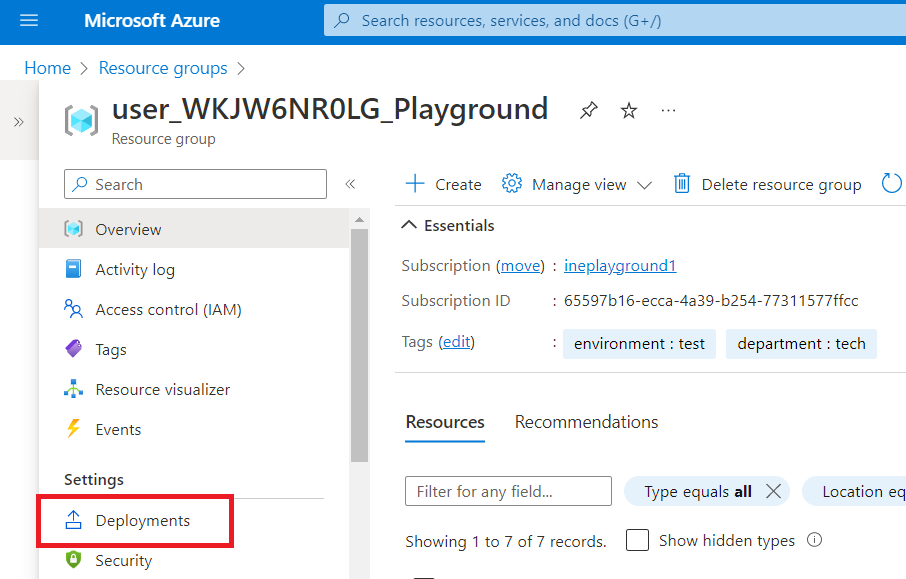
Task: Remove the Type equals all filter
Action: click(773, 491)
